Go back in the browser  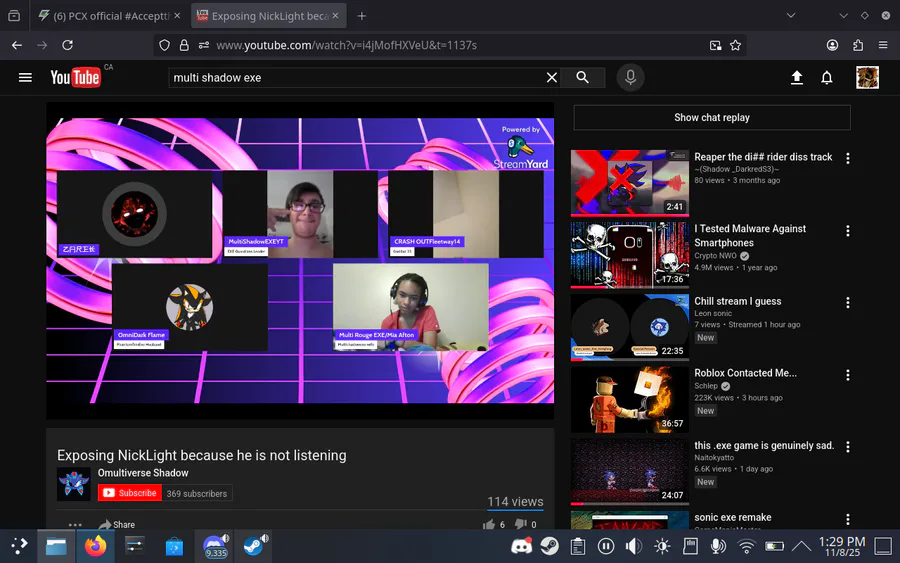coord(17,45)
